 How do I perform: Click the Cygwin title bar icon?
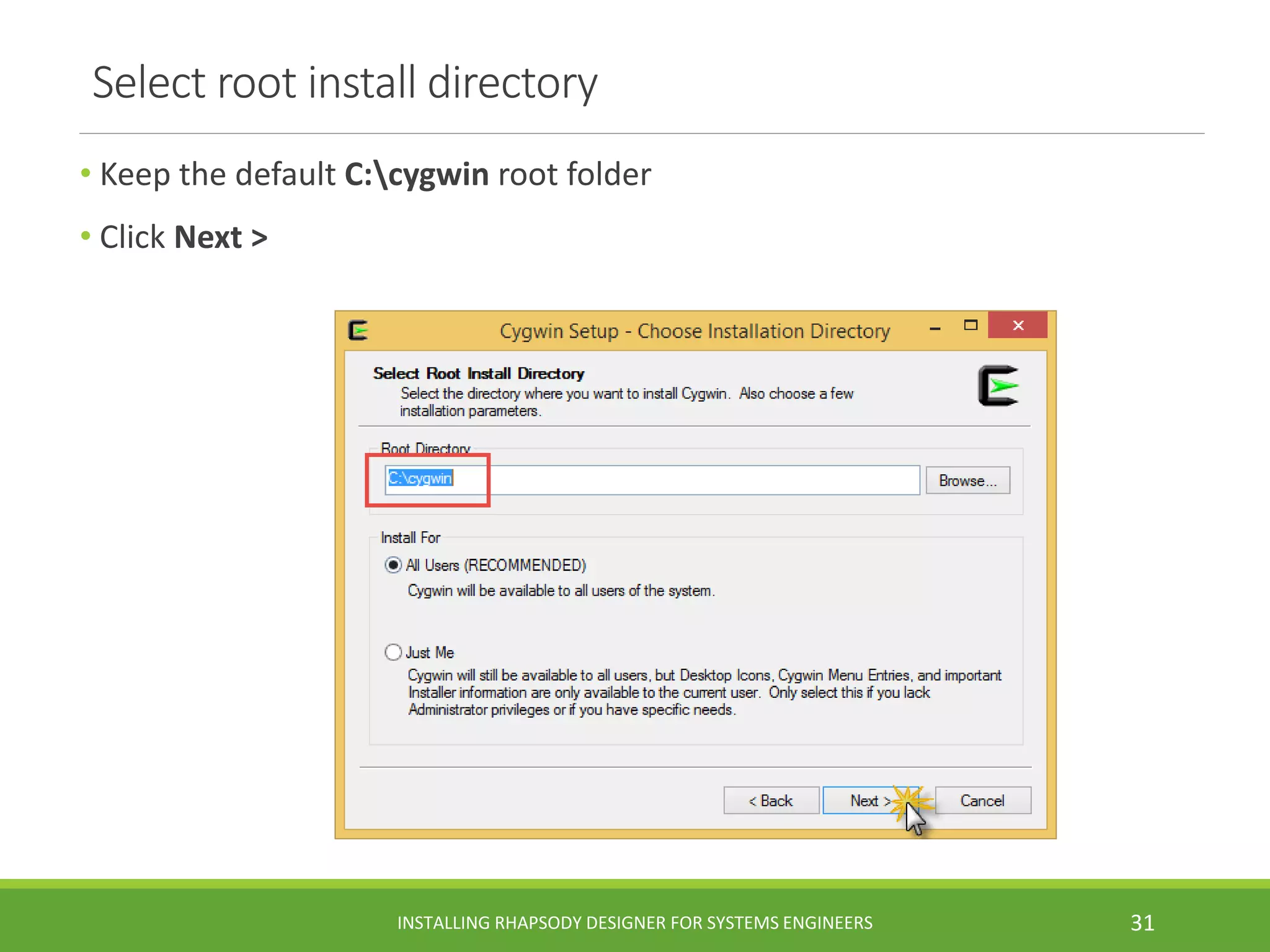(x=358, y=330)
